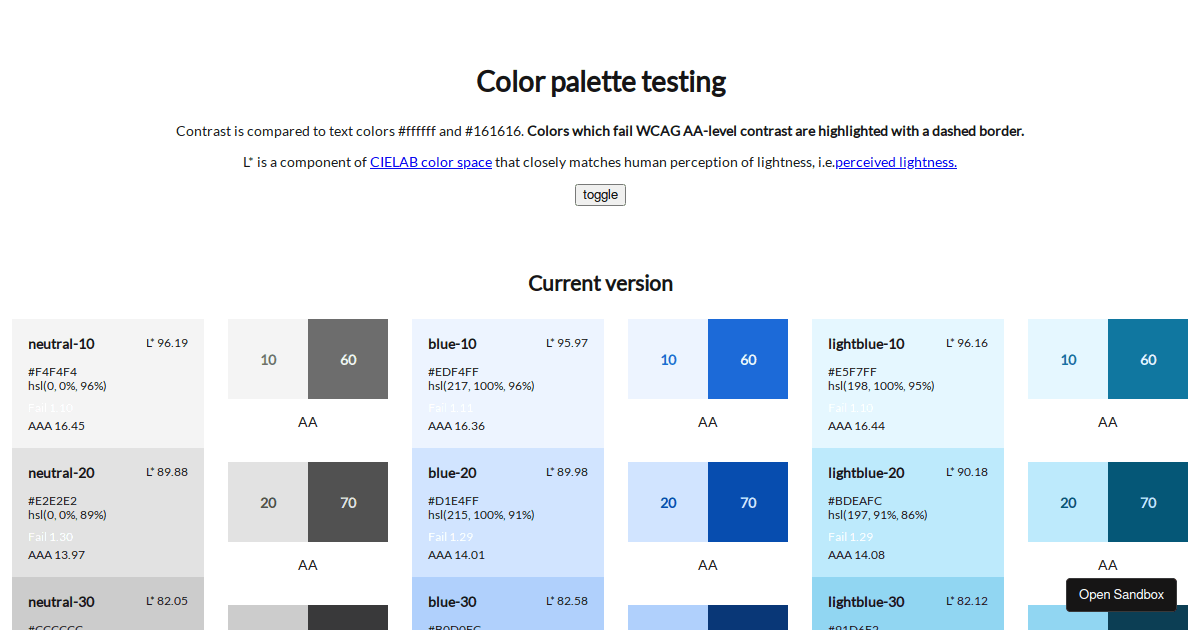Click the teal 60 swatch in rightmost column
Image resolution: width=1200 pixels, height=630 pixels.
click(x=1147, y=358)
